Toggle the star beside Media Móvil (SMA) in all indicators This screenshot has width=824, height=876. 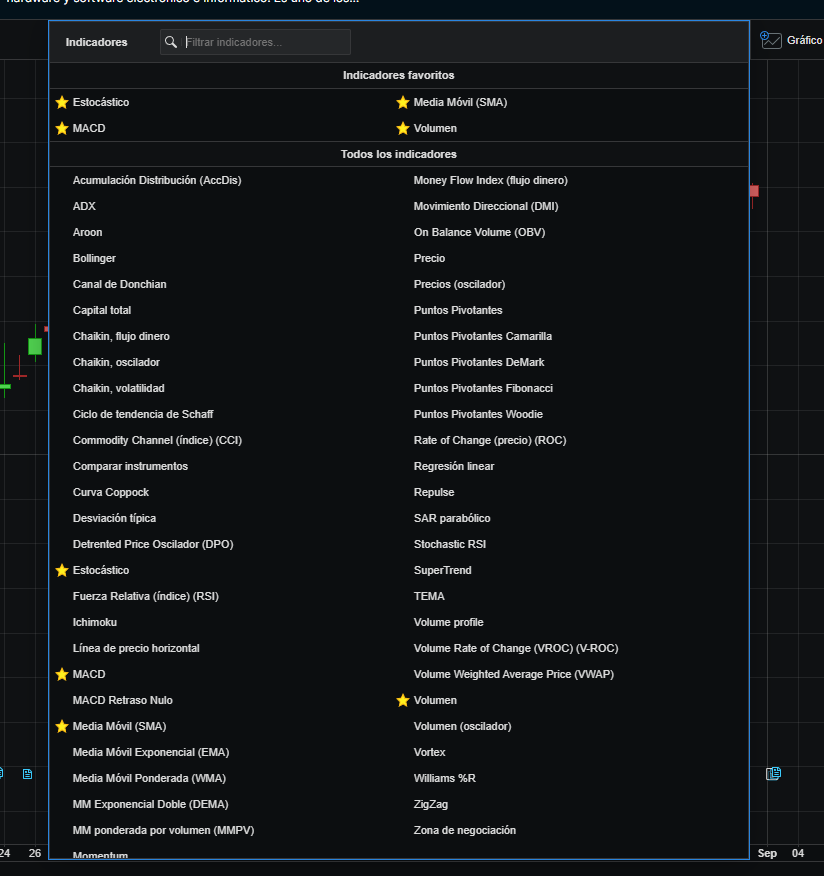point(62,726)
